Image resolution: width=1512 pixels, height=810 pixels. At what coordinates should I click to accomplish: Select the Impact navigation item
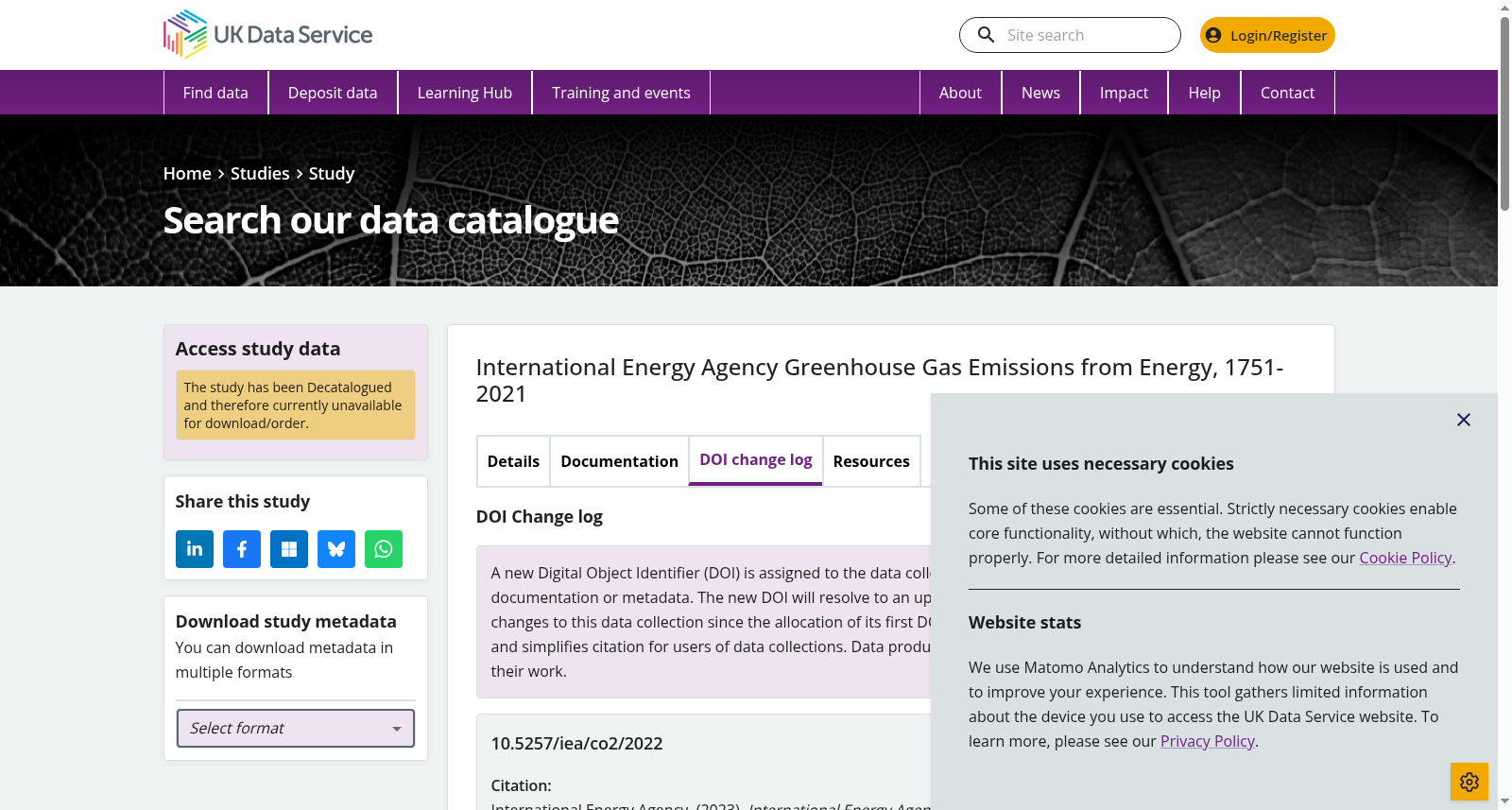(x=1124, y=93)
